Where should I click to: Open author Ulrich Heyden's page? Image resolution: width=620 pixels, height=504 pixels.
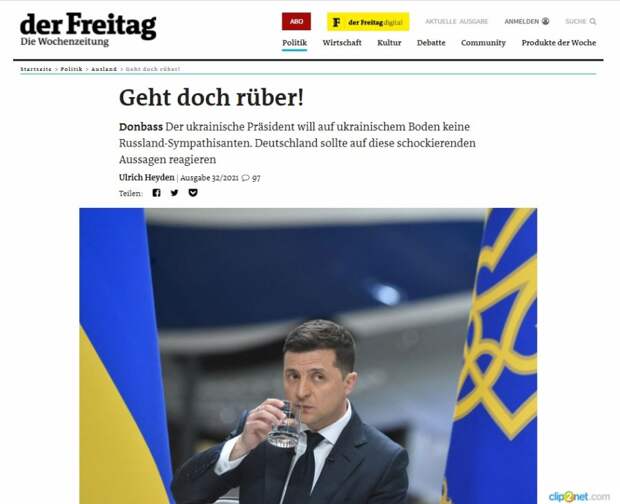pos(147,177)
